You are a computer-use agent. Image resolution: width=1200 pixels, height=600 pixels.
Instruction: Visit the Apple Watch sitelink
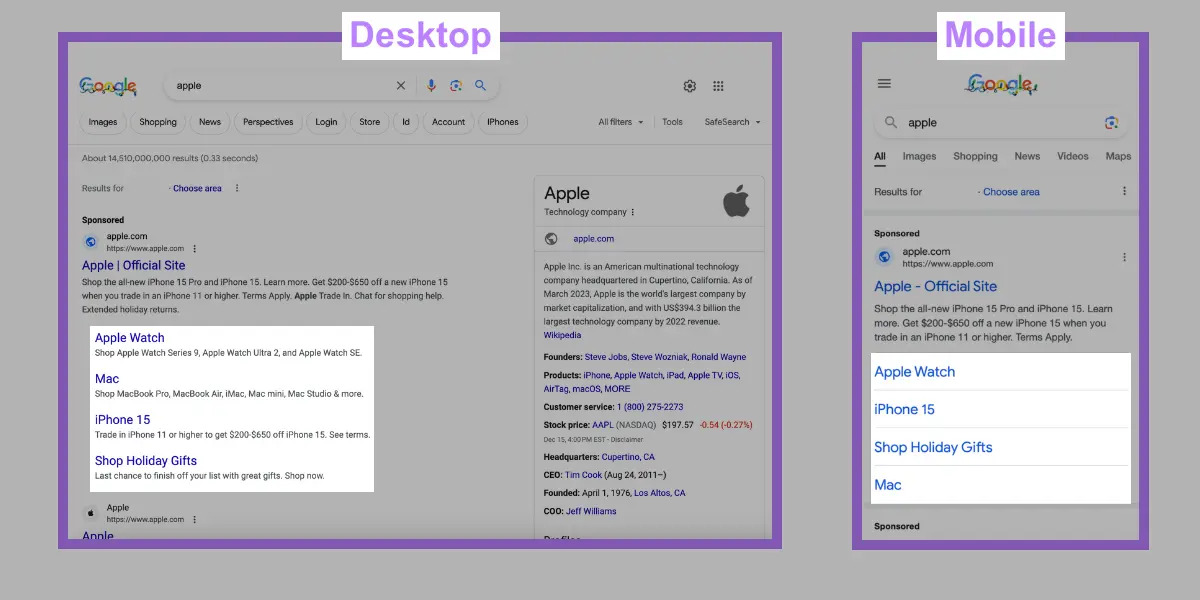pyautogui.click(x=129, y=337)
